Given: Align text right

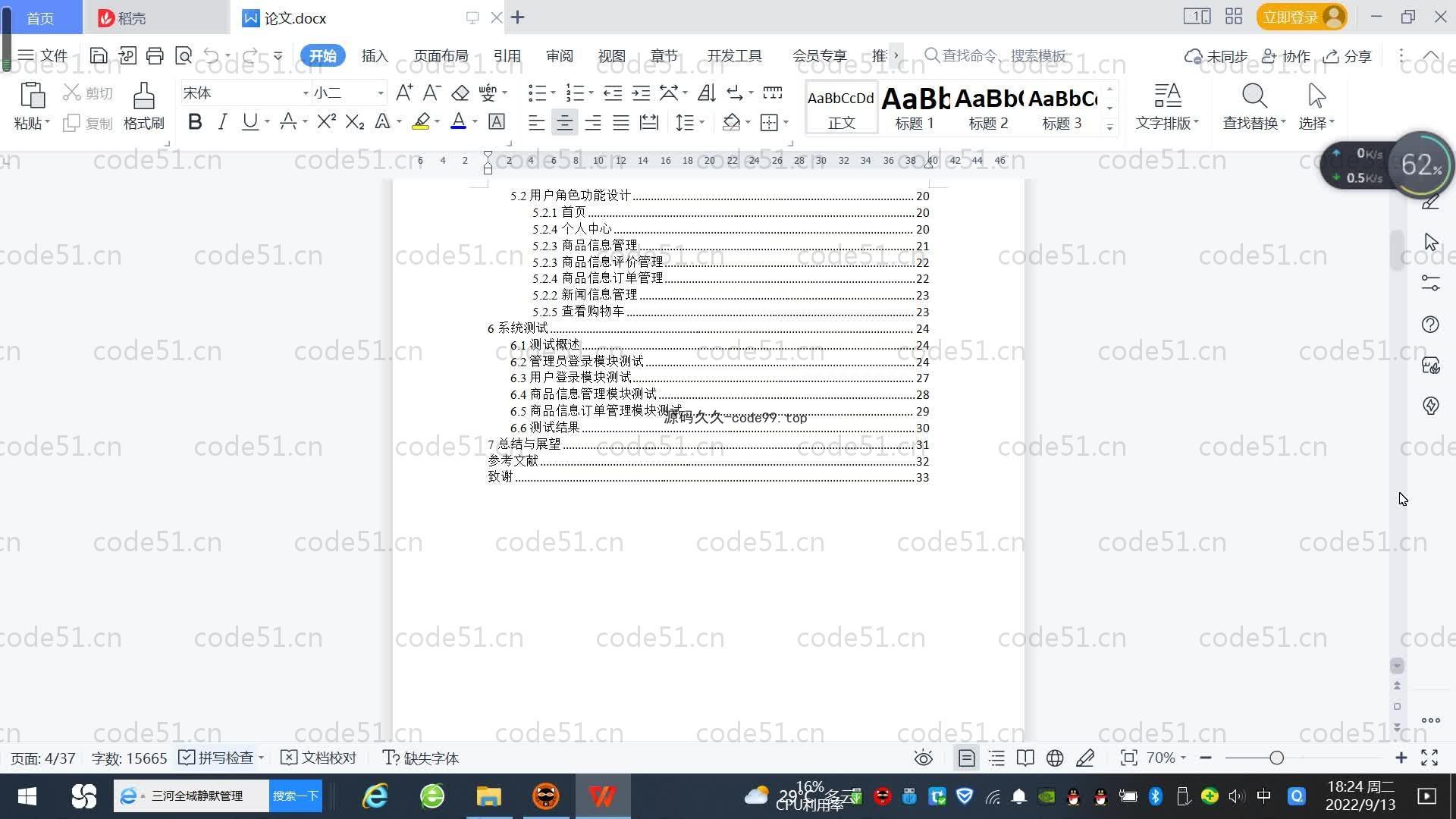Looking at the screenshot, I should tap(593, 122).
